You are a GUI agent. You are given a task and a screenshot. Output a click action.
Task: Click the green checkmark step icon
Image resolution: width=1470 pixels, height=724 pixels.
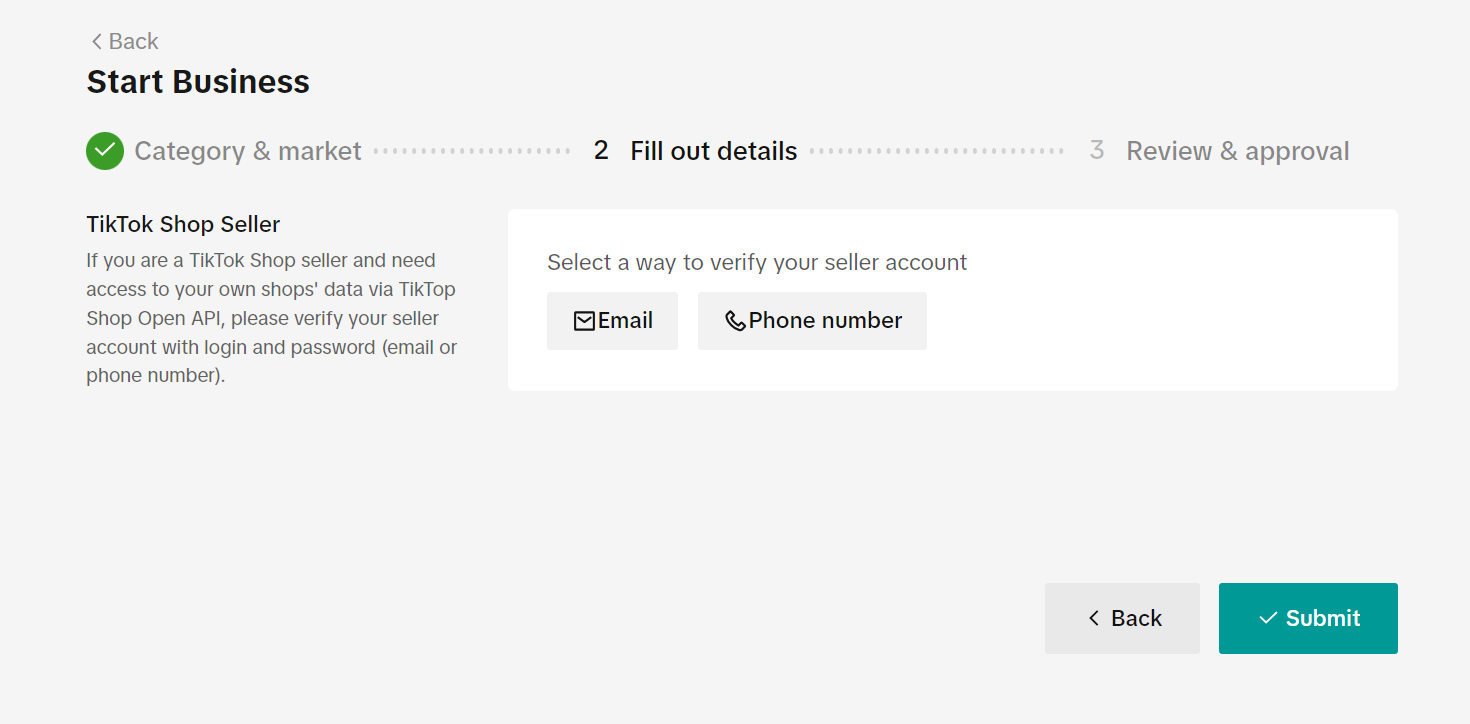coord(105,151)
